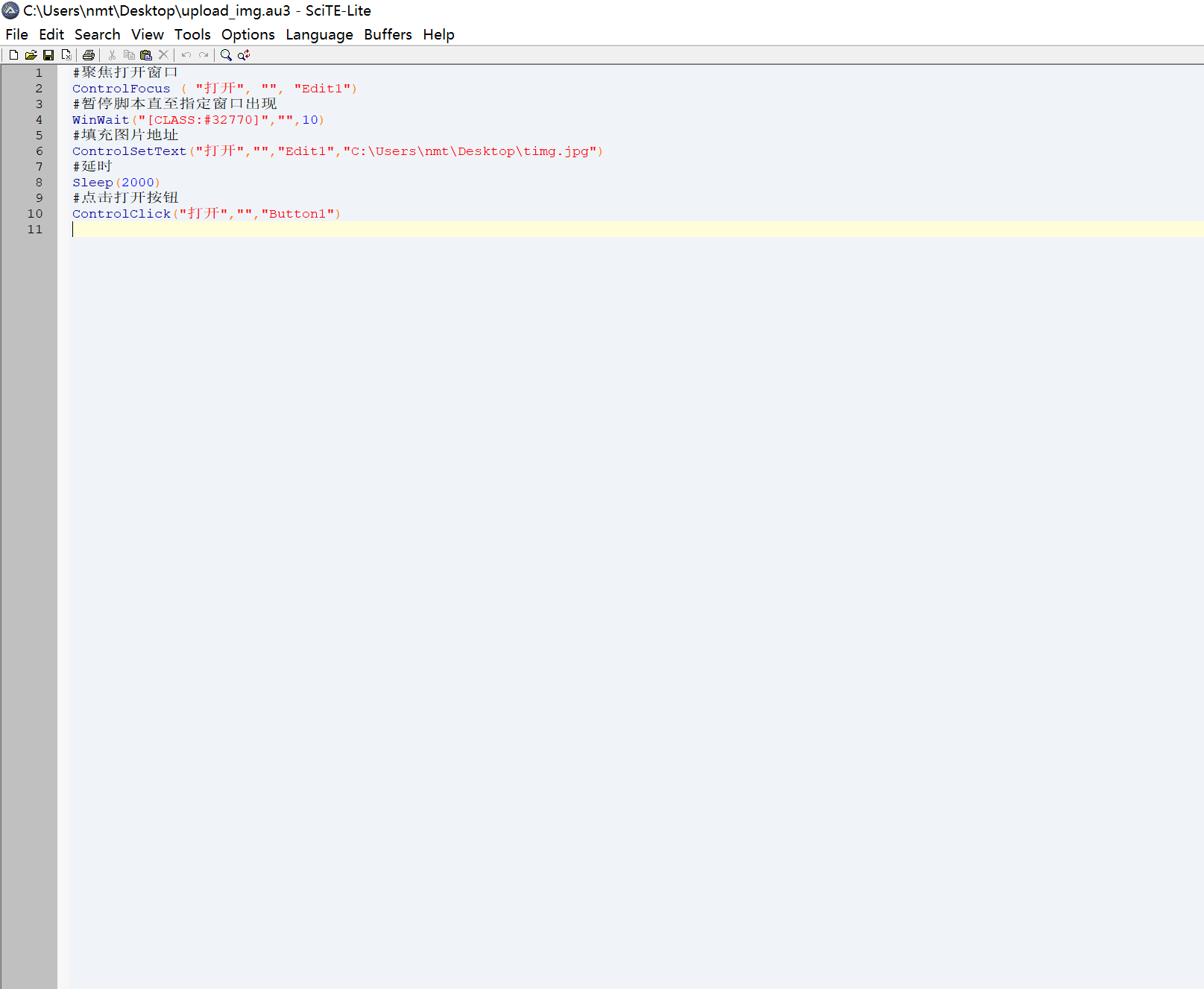Viewport: 1204px width, 989px height.
Task: Click the comment #延时
Action: pos(92,166)
